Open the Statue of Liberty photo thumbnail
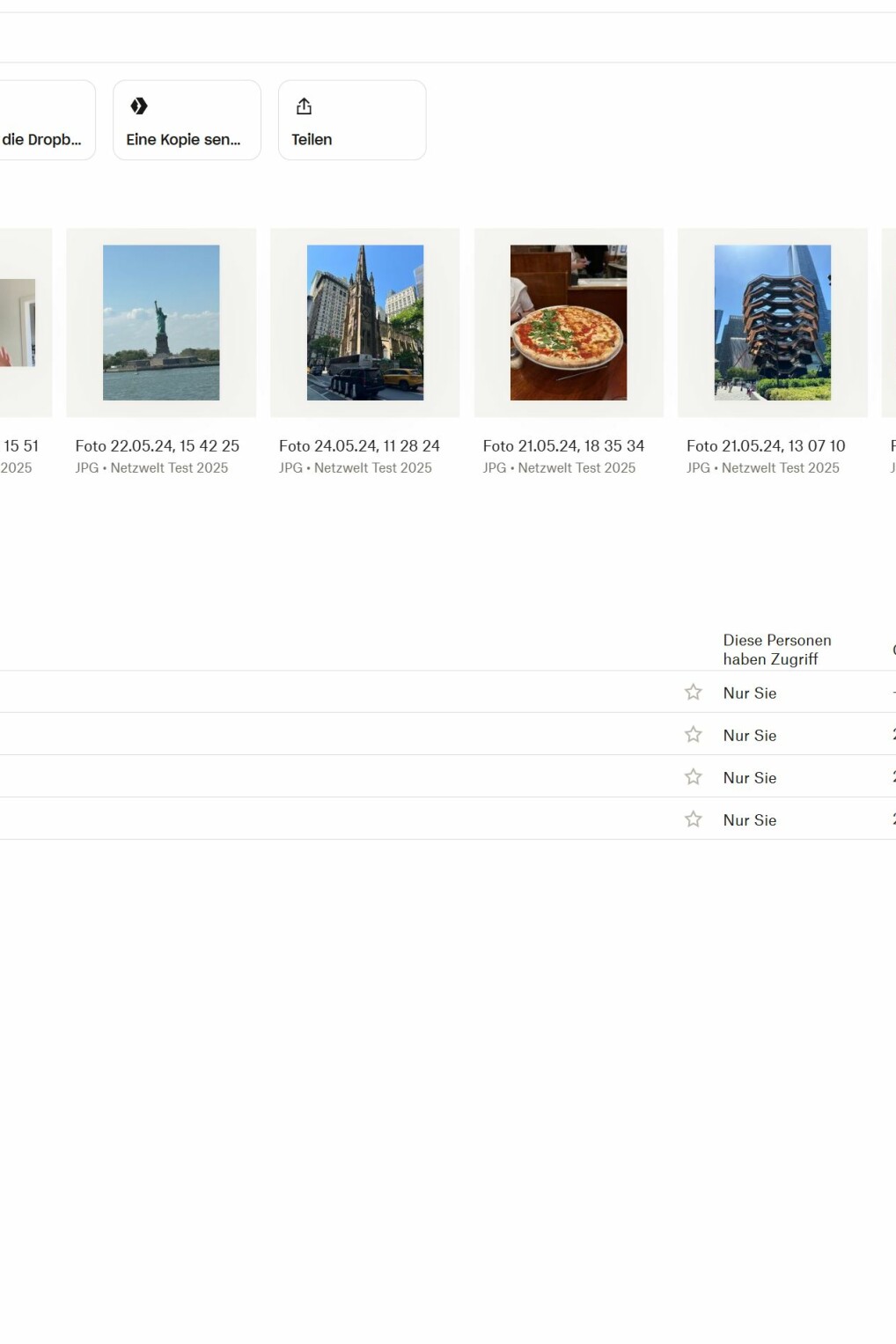Viewport: 896px width, 1344px height. click(x=161, y=322)
